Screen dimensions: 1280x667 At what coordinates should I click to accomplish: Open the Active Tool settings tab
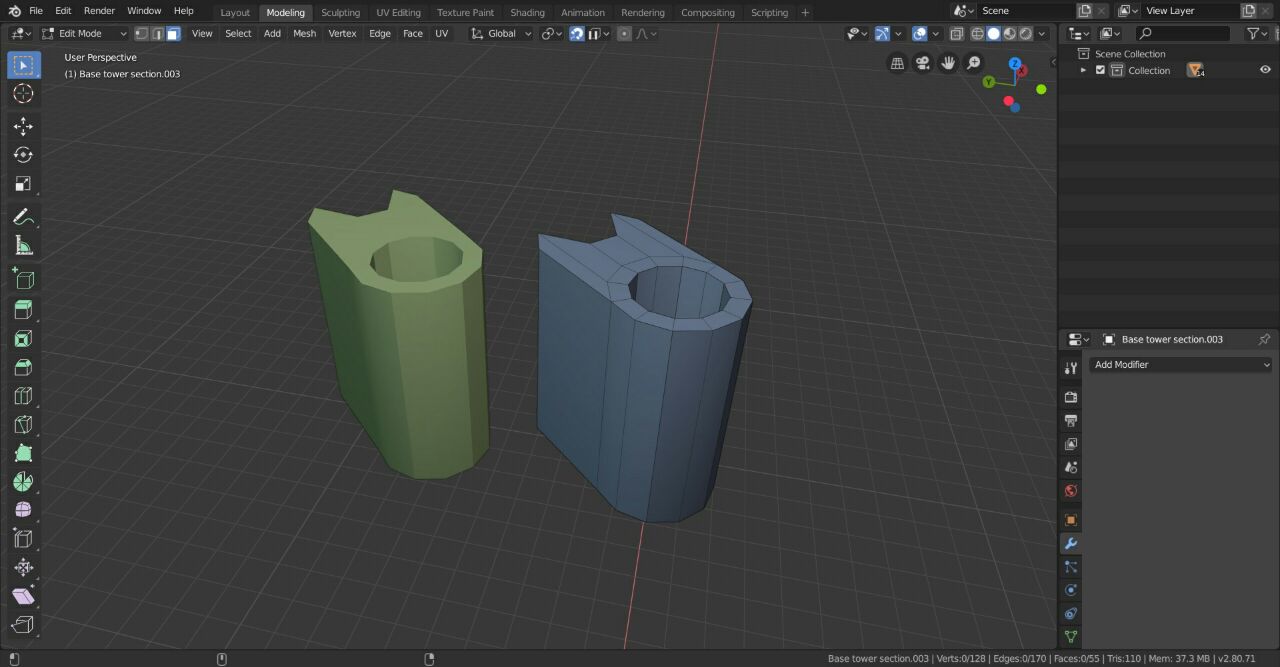pyautogui.click(x=1070, y=368)
